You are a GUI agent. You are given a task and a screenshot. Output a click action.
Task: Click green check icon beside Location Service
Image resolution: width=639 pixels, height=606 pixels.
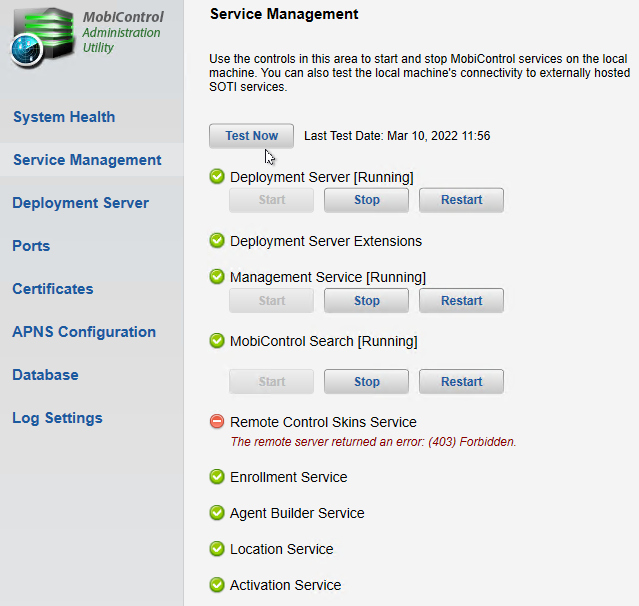[x=217, y=549]
